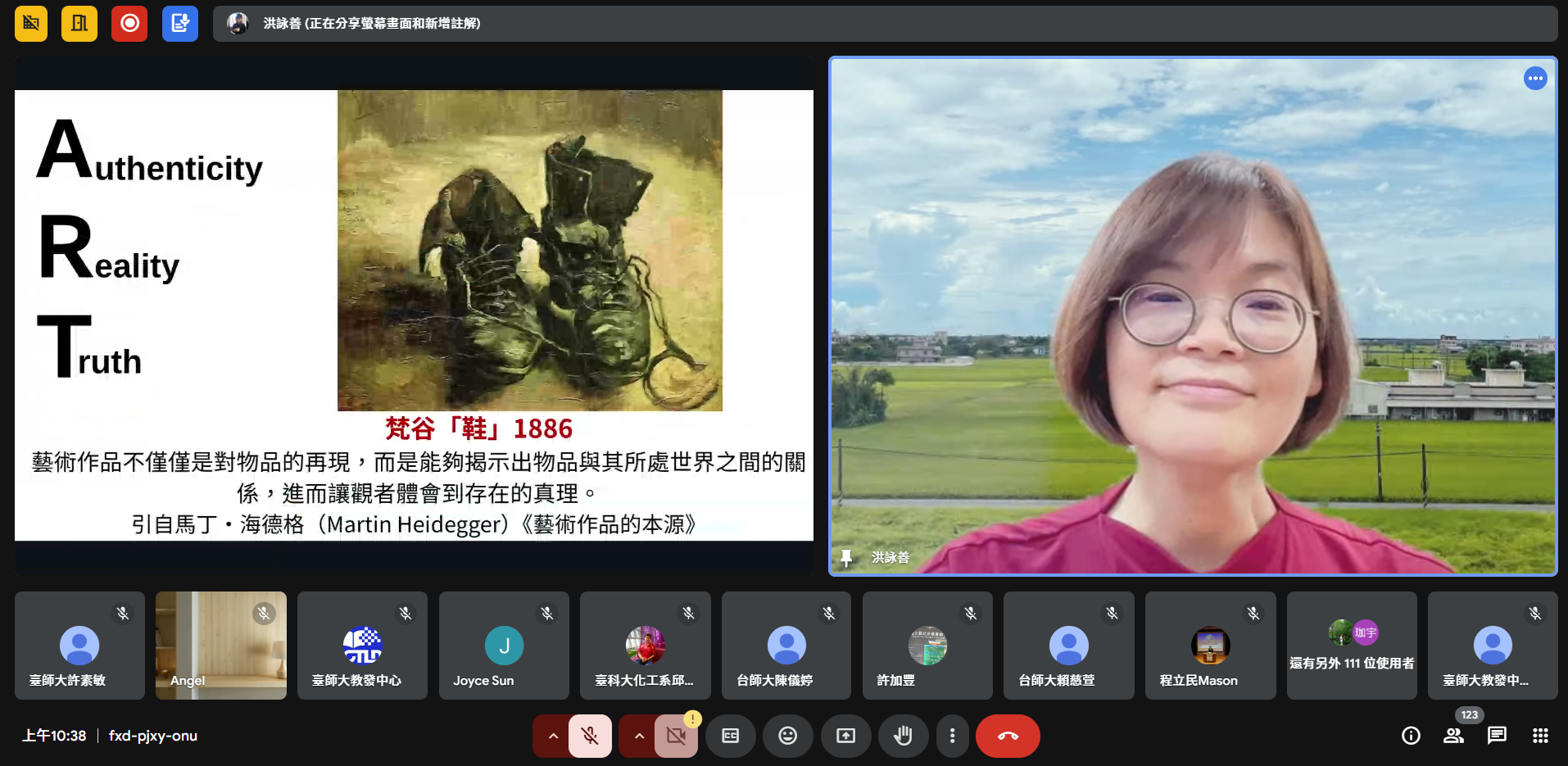
Task: Click muted mic icon on Joyce Sun tile
Action: (x=547, y=614)
